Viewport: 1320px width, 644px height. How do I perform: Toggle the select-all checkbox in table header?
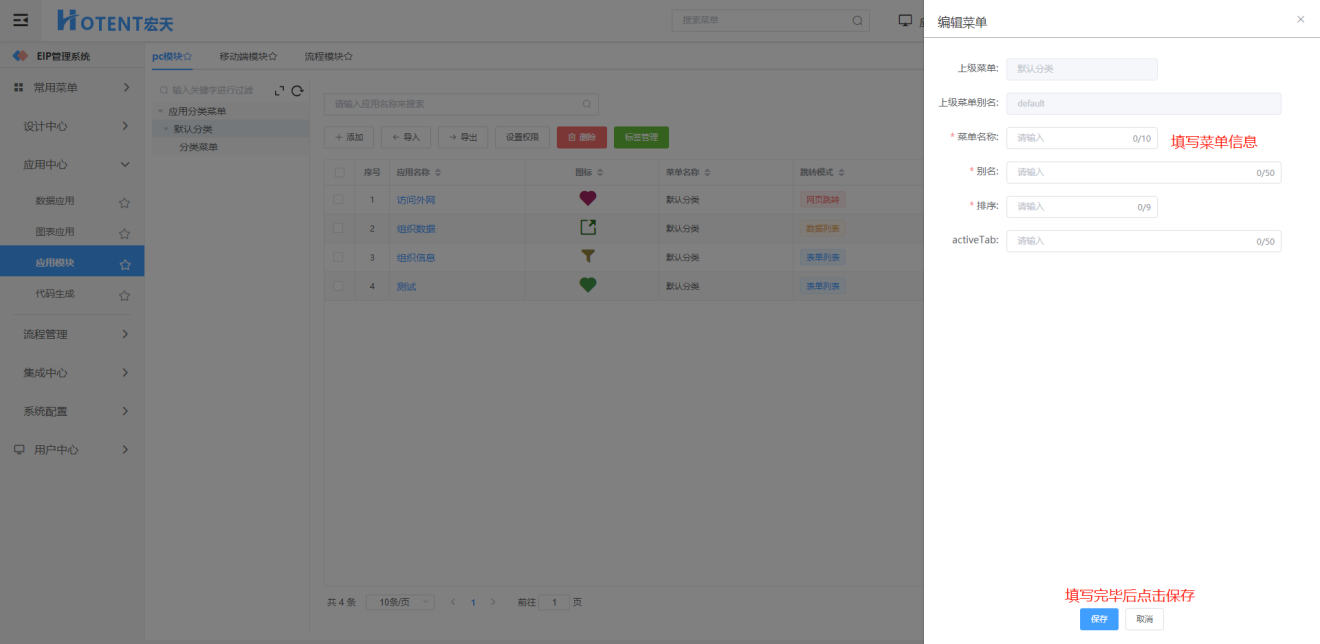click(339, 173)
